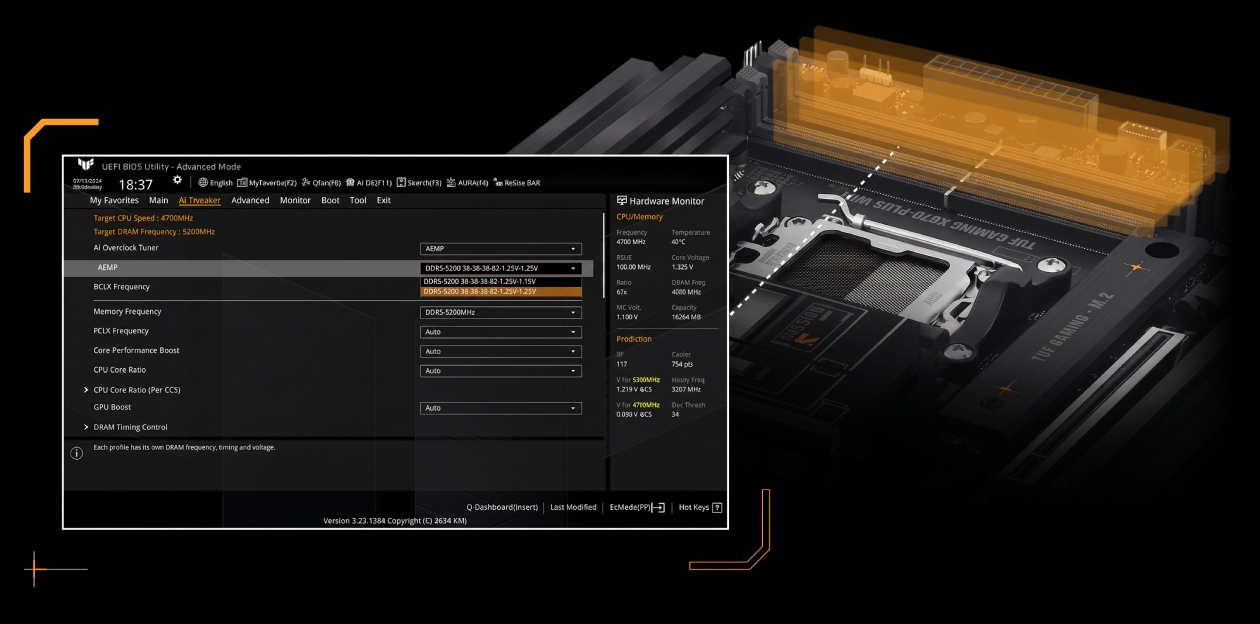Screen dimensions: 1260x624
Task: Open Search (F9) toolbar item
Action: (419, 183)
